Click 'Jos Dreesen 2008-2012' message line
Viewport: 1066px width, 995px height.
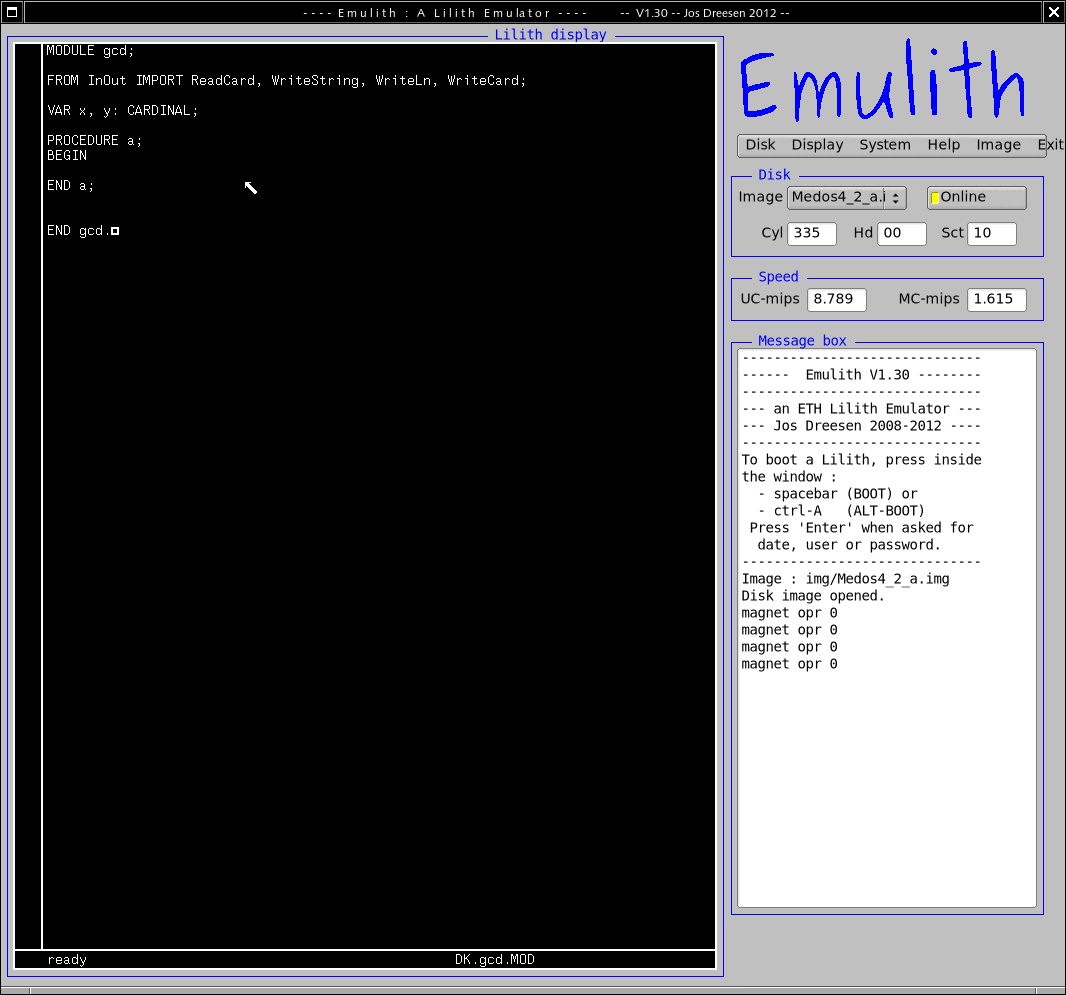[x=857, y=426]
